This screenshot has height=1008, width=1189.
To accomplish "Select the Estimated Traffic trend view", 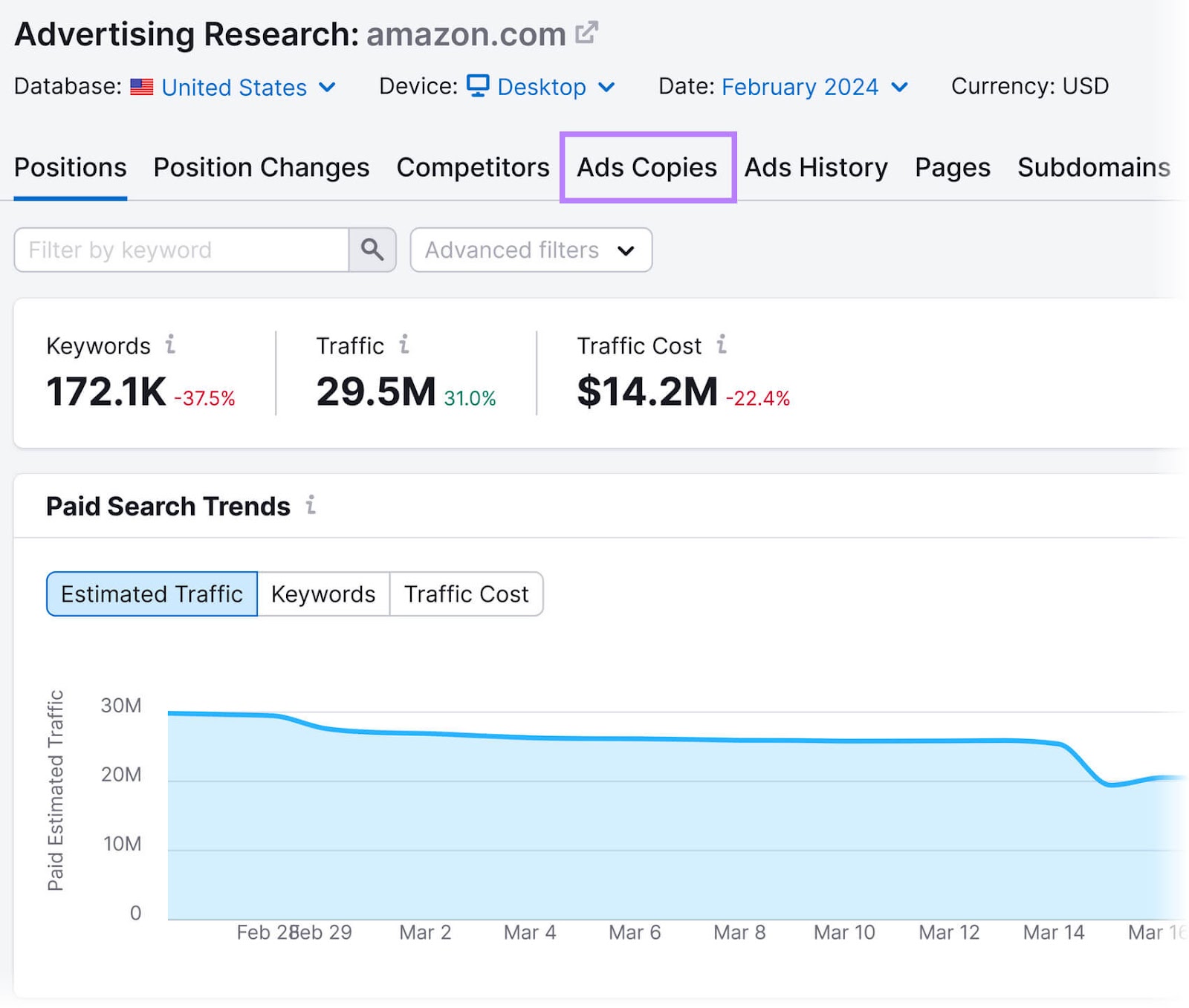I will [x=152, y=594].
